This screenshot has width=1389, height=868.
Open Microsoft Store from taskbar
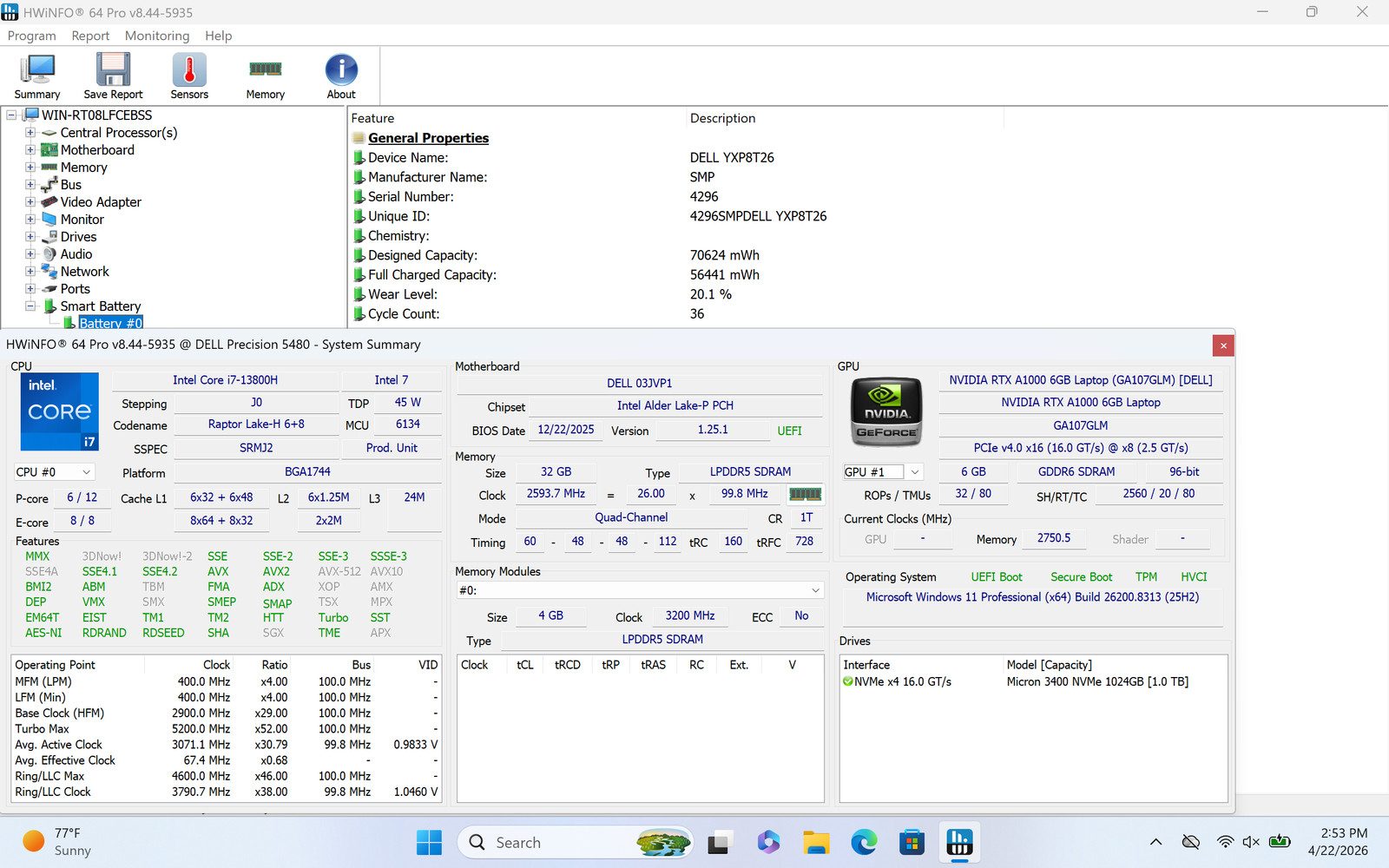click(x=912, y=842)
